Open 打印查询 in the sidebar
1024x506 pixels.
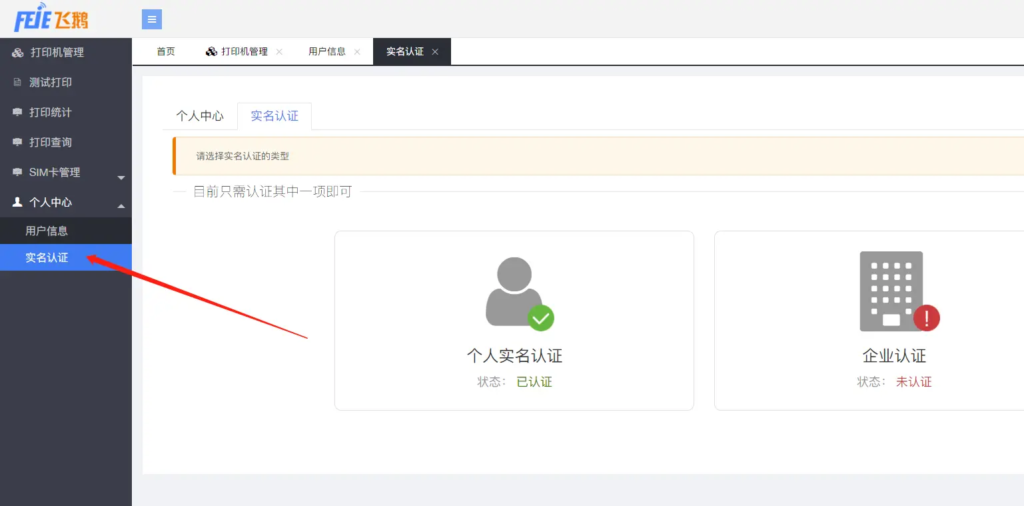click(x=50, y=142)
